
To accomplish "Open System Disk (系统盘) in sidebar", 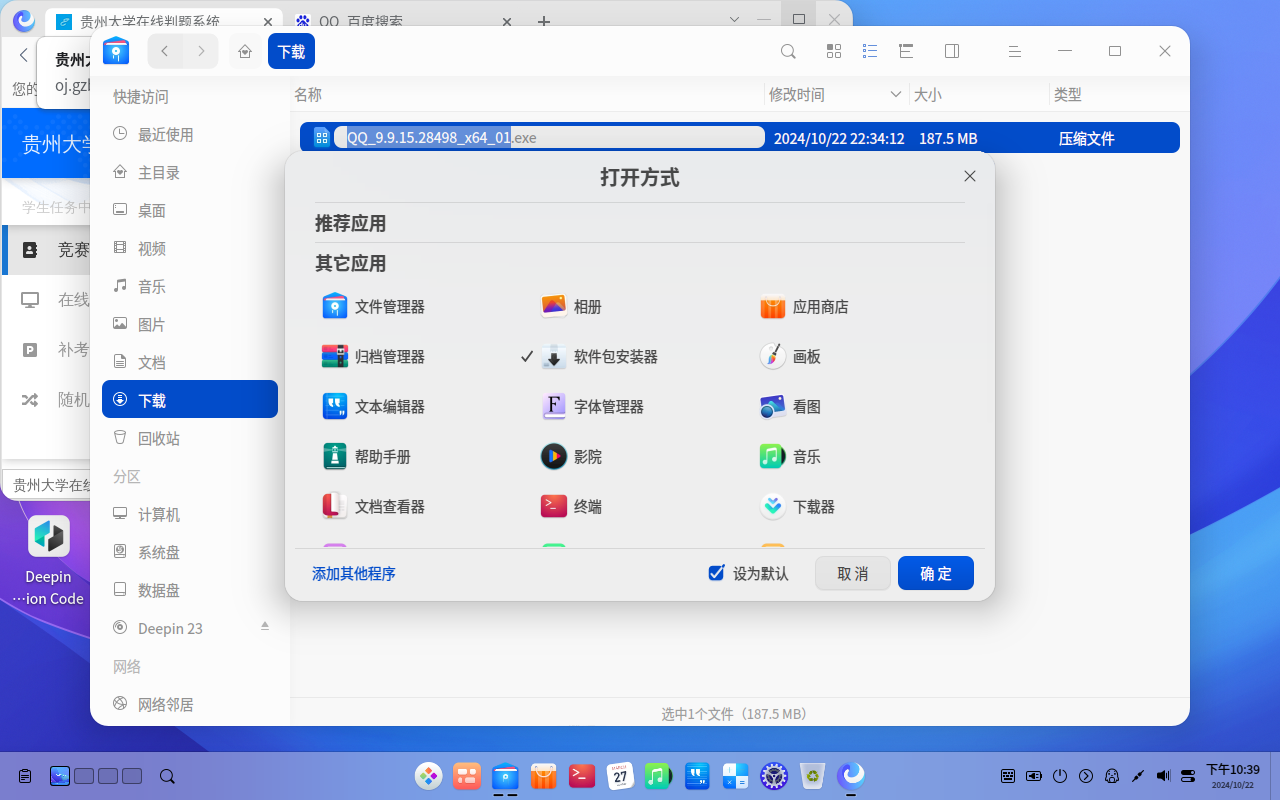I will pyautogui.click(x=189, y=553).
